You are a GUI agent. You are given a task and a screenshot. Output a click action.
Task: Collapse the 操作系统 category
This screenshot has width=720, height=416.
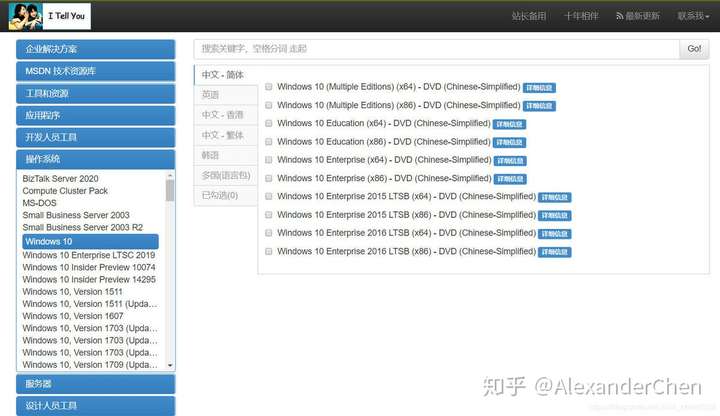96,159
